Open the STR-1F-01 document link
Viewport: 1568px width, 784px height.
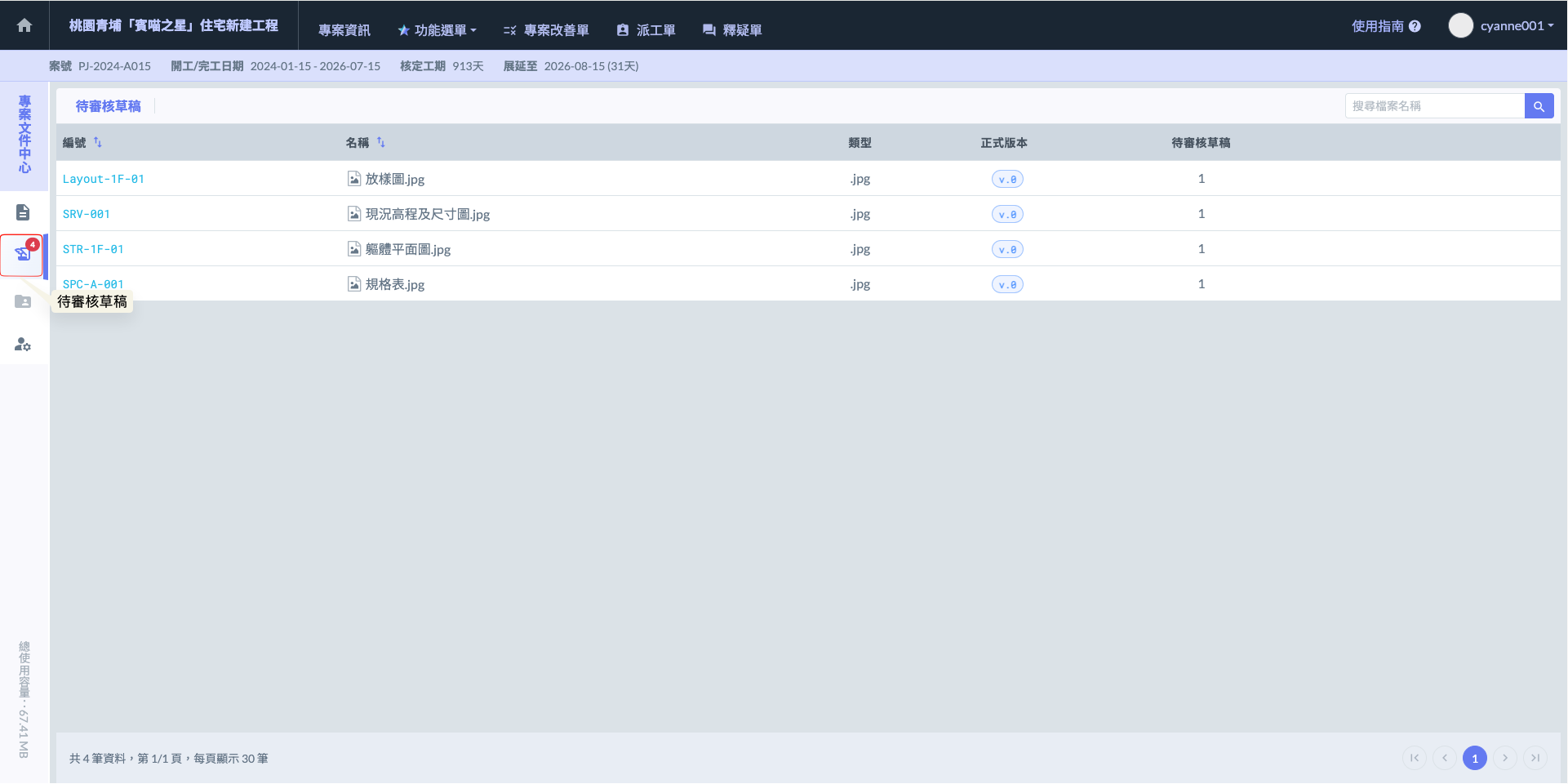[x=93, y=249]
